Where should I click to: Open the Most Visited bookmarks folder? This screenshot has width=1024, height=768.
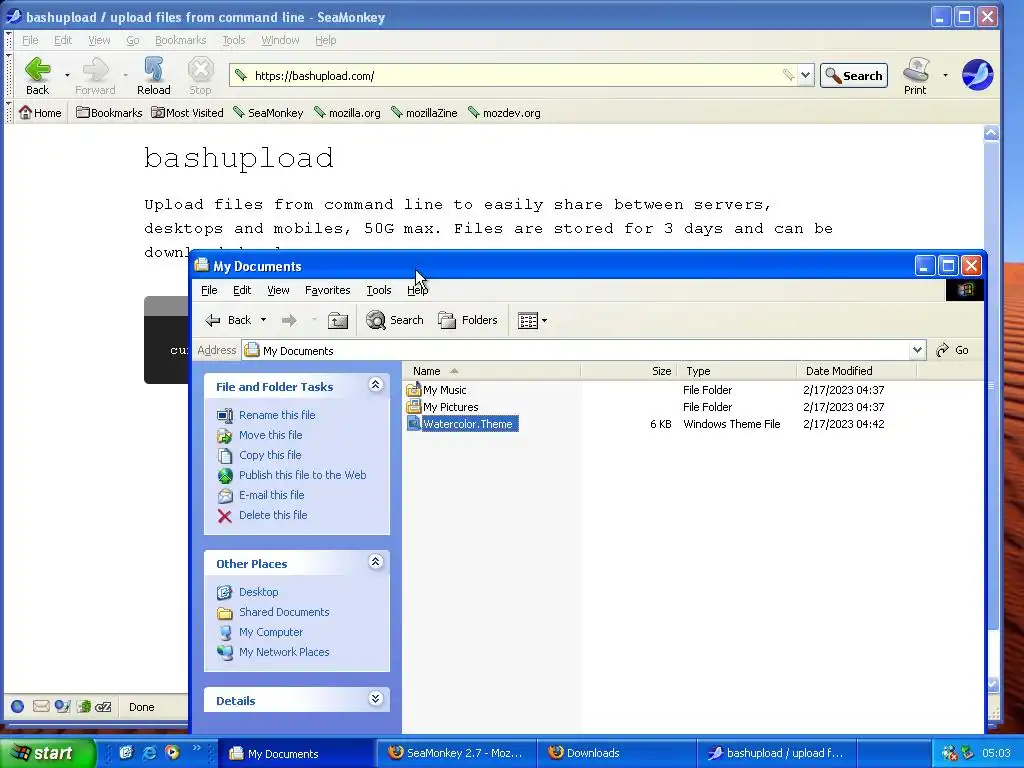coord(187,113)
